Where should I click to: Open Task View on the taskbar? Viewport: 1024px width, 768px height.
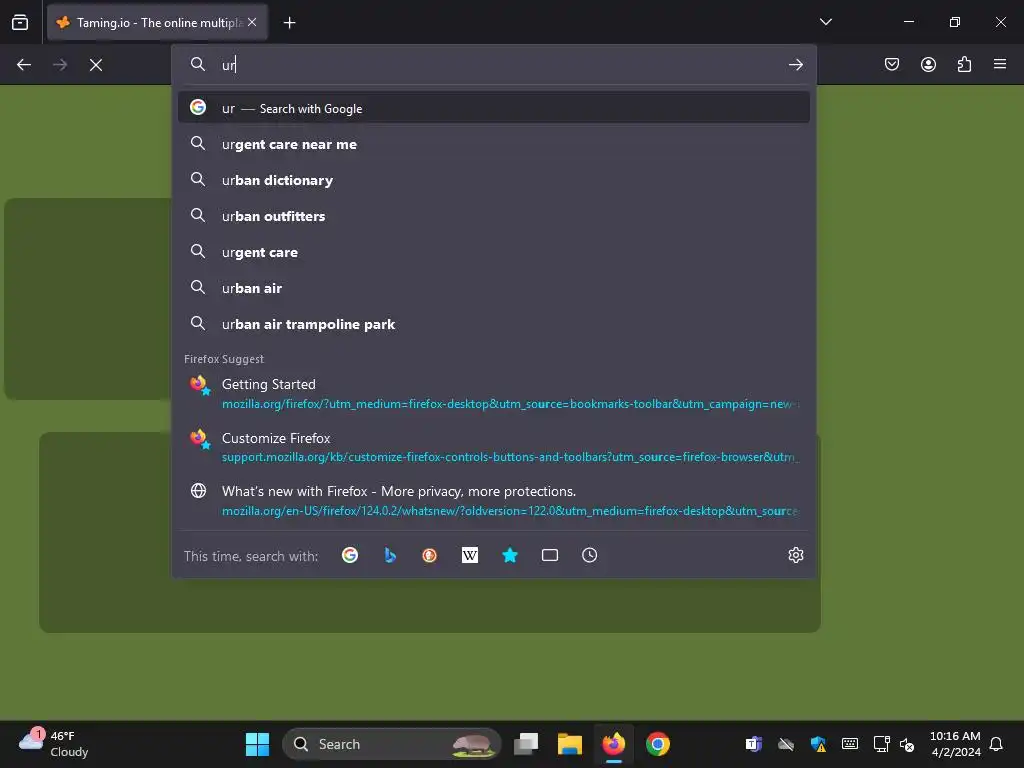[526, 744]
